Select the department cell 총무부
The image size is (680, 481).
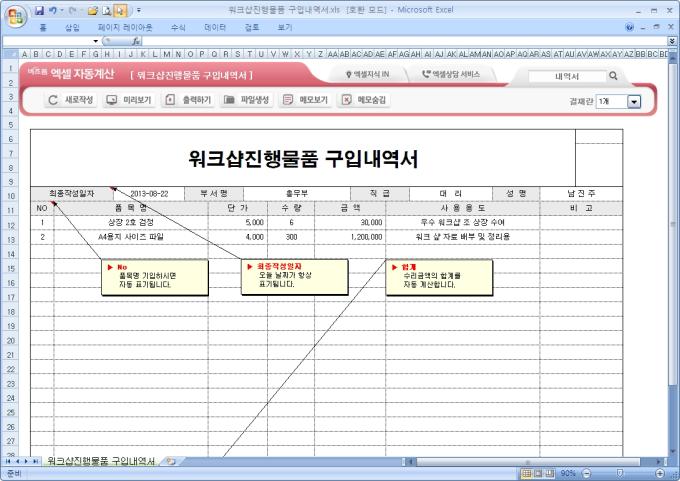point(297,194)
